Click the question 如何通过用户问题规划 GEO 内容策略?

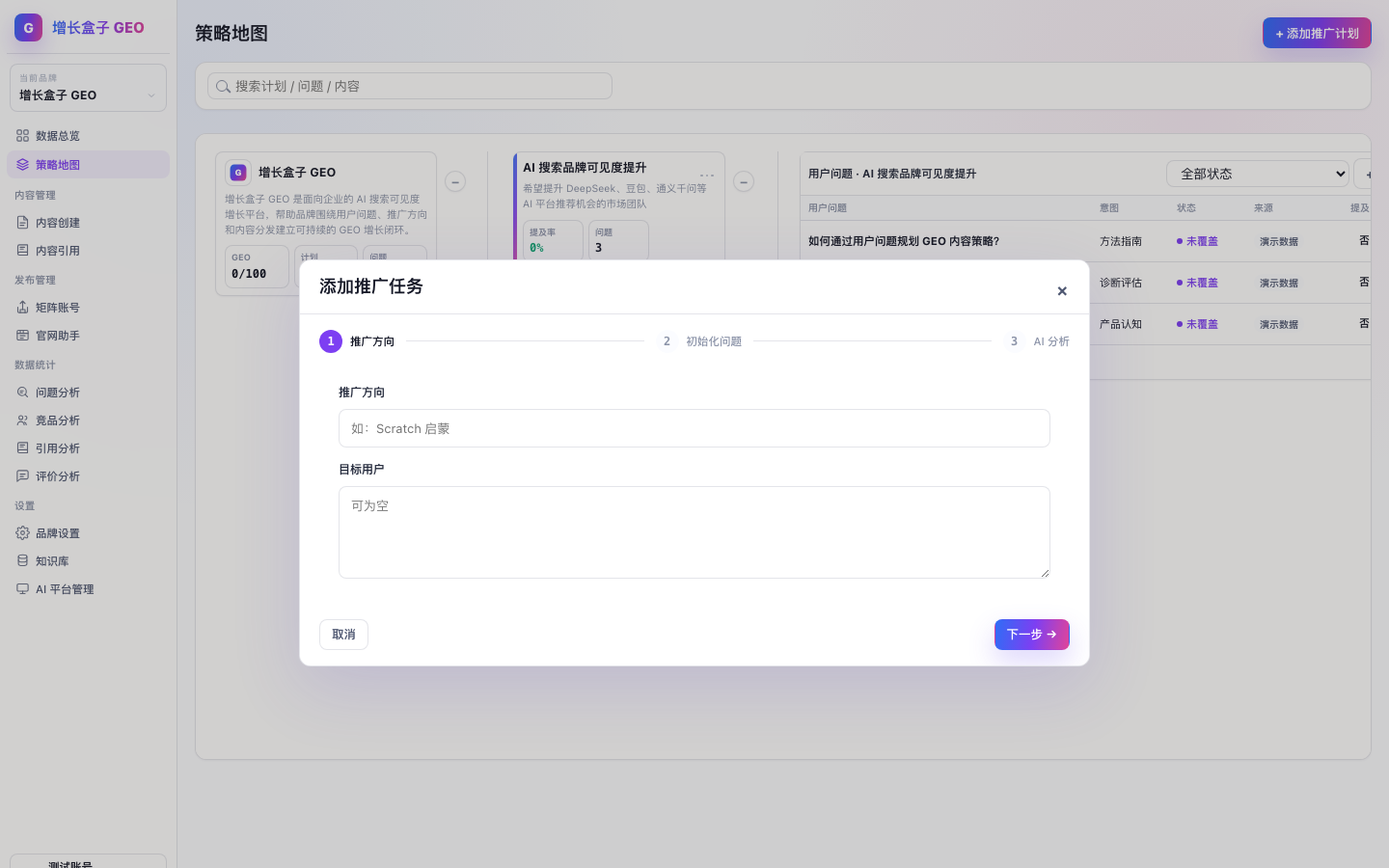tap(904, 241)
